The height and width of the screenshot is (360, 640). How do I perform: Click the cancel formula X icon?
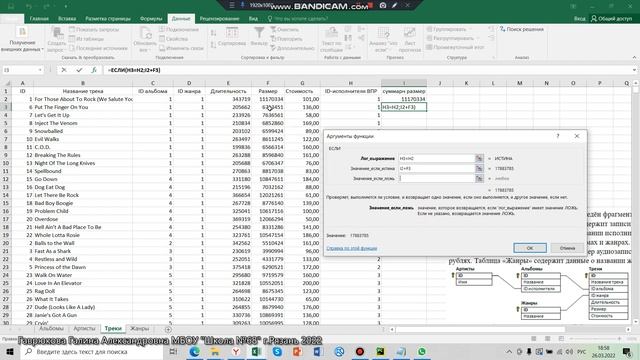point(64,70)
